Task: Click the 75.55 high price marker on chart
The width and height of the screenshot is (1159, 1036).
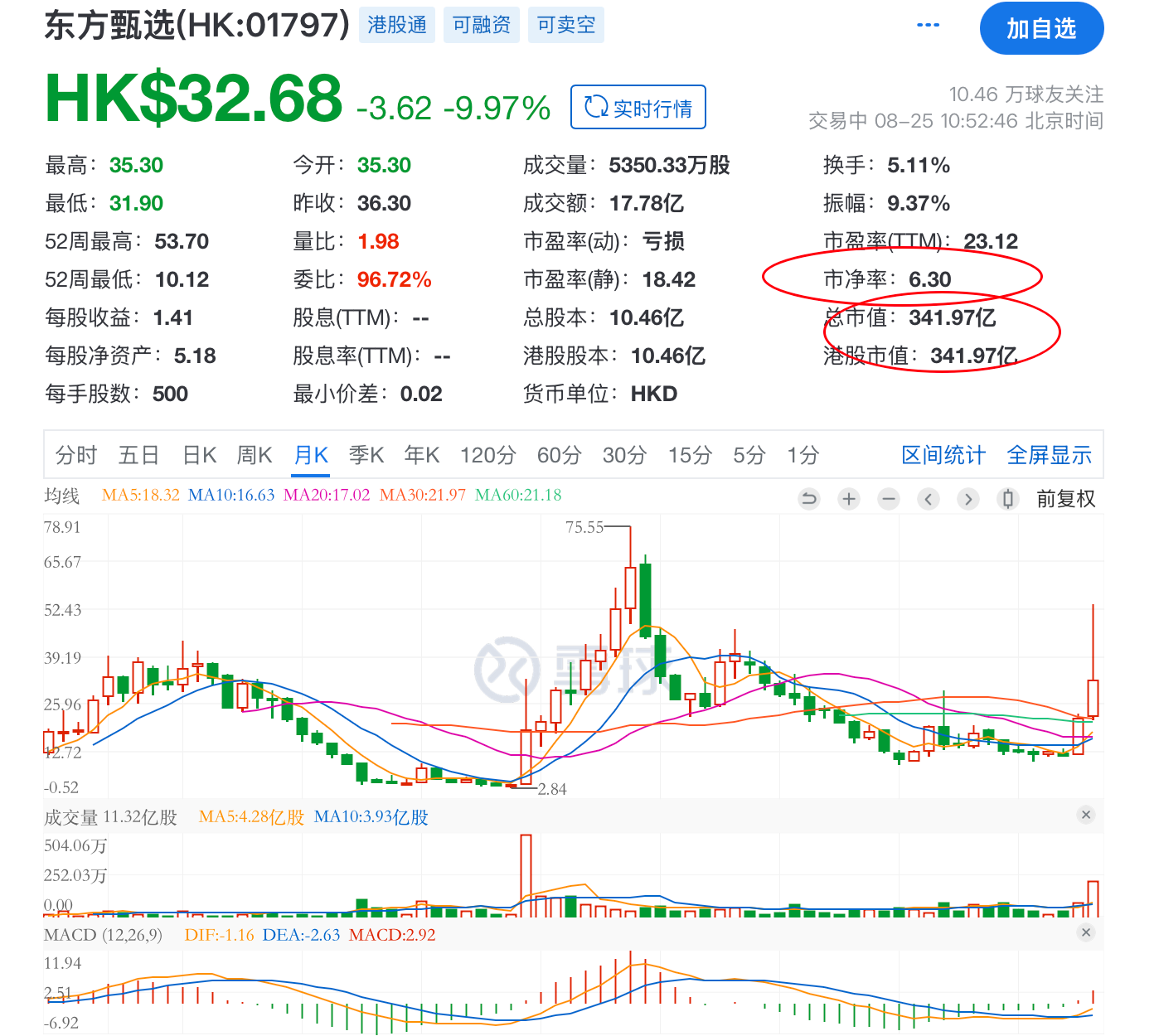Action: pyautogui.click(x=584, y=527)
